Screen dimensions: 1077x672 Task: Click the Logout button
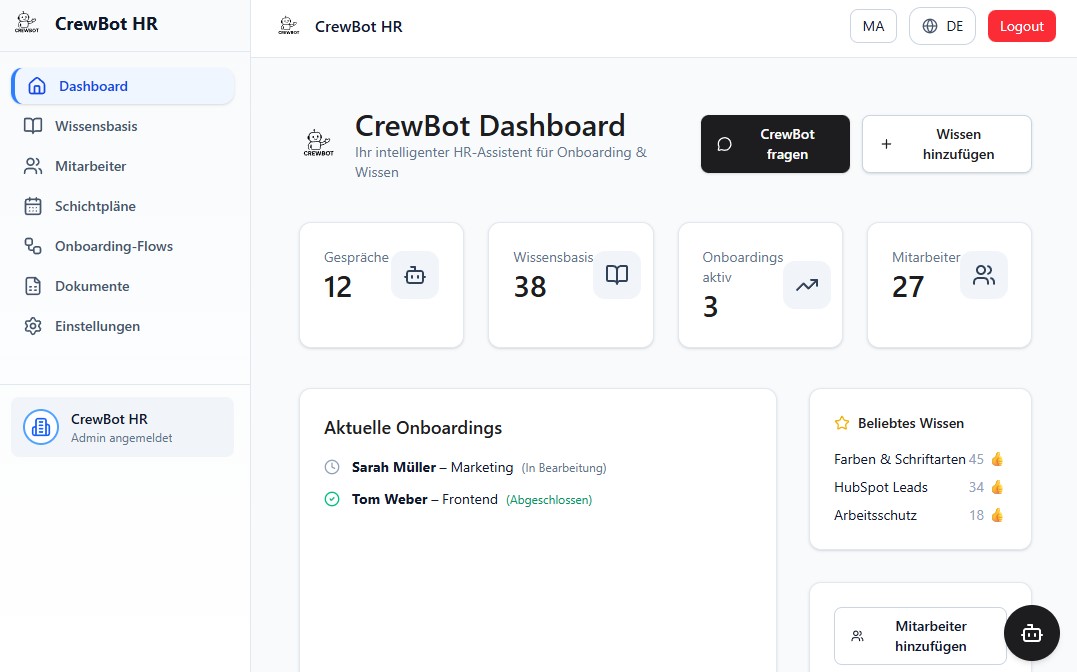[x=1021, y=26]
